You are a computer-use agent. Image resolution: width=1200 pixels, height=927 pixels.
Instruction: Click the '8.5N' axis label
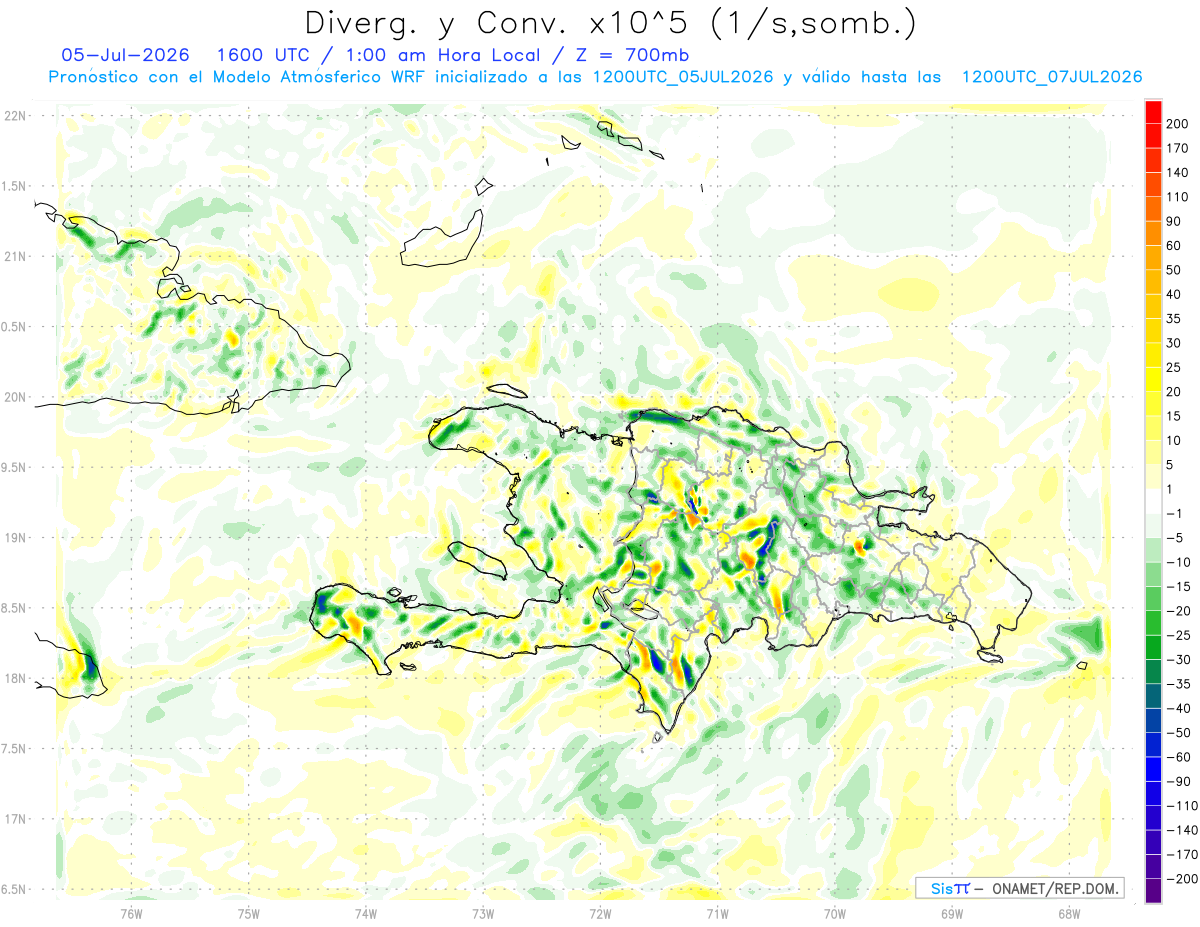[x=15, y=608]
